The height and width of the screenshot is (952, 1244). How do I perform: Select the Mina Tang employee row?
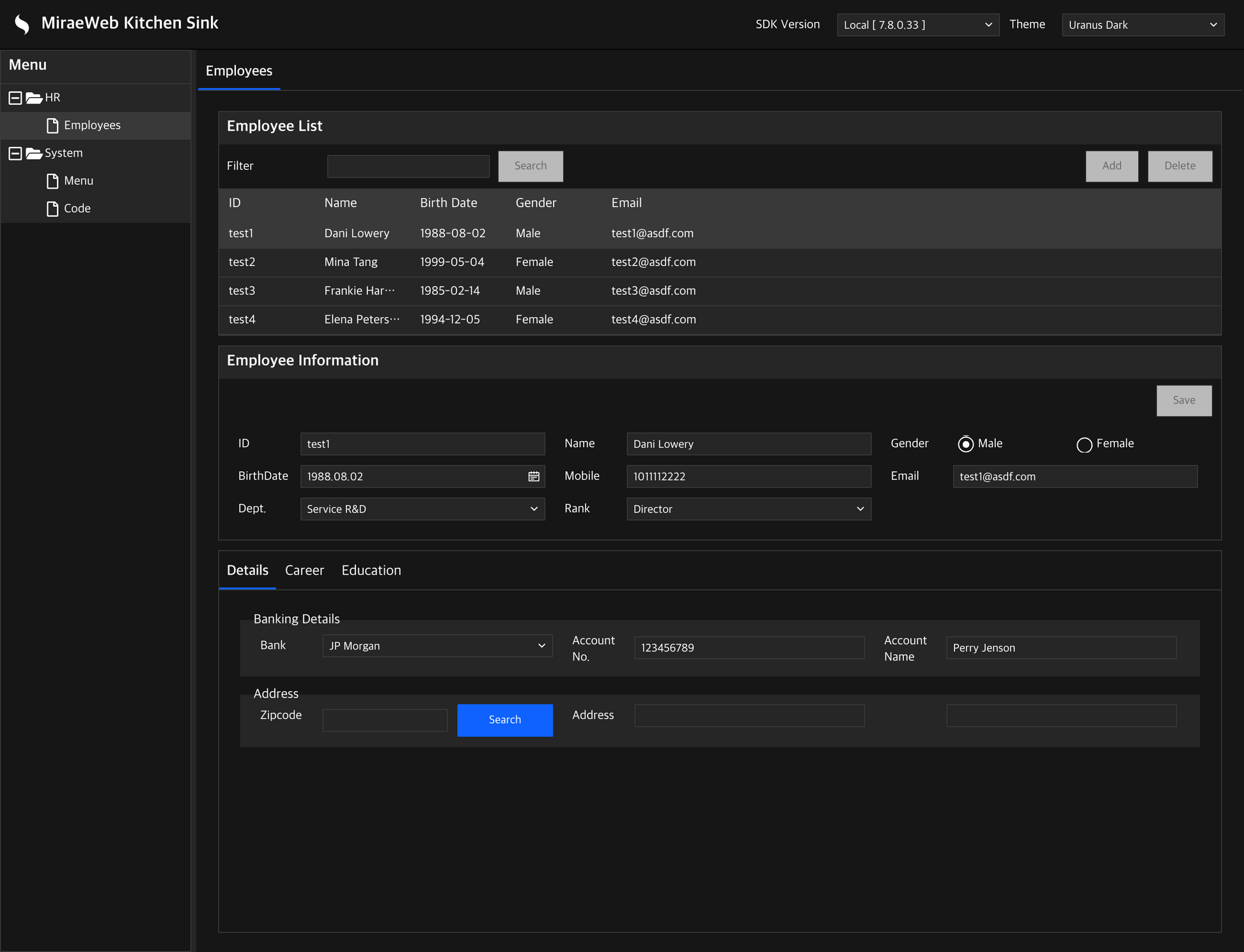351,262
